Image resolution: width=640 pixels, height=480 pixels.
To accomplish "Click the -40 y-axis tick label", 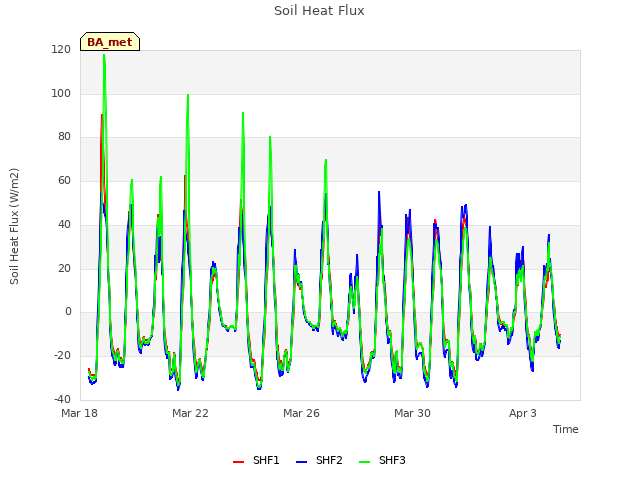I will [62, 399].
